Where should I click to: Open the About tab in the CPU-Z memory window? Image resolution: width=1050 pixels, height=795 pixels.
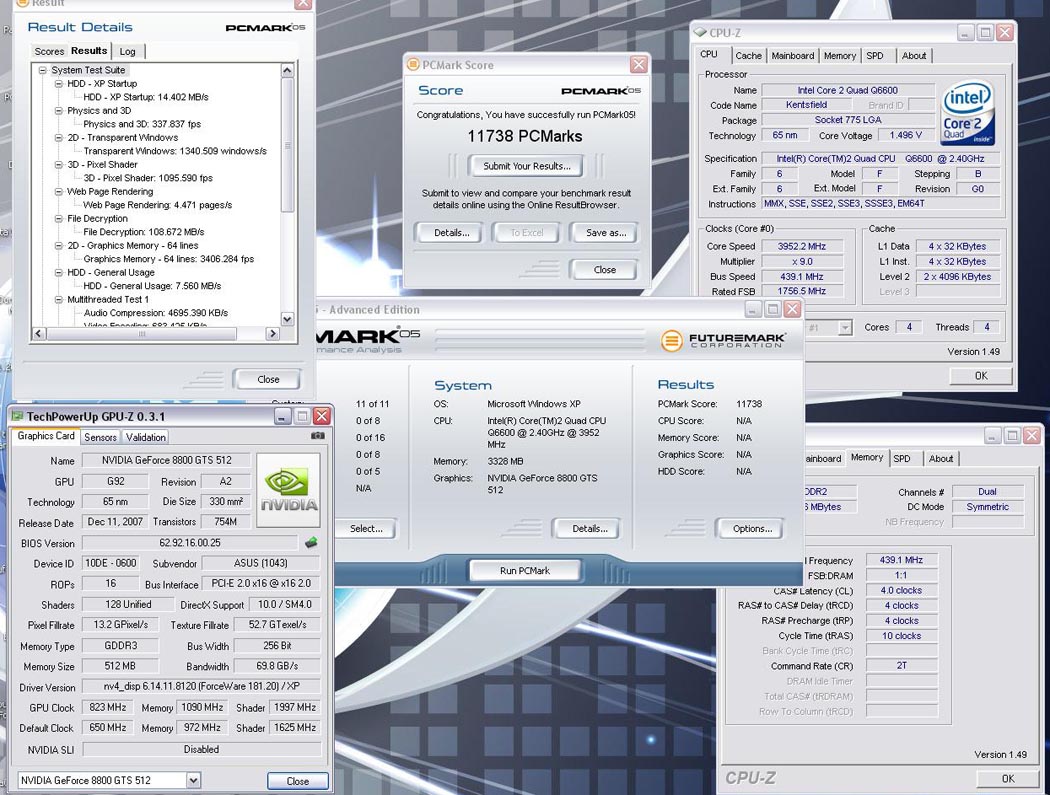tap(941, 459)
